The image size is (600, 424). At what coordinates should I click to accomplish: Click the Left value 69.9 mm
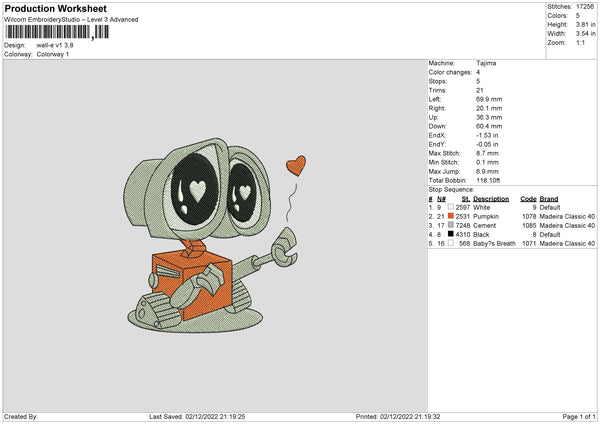click(x=489, y=99)
